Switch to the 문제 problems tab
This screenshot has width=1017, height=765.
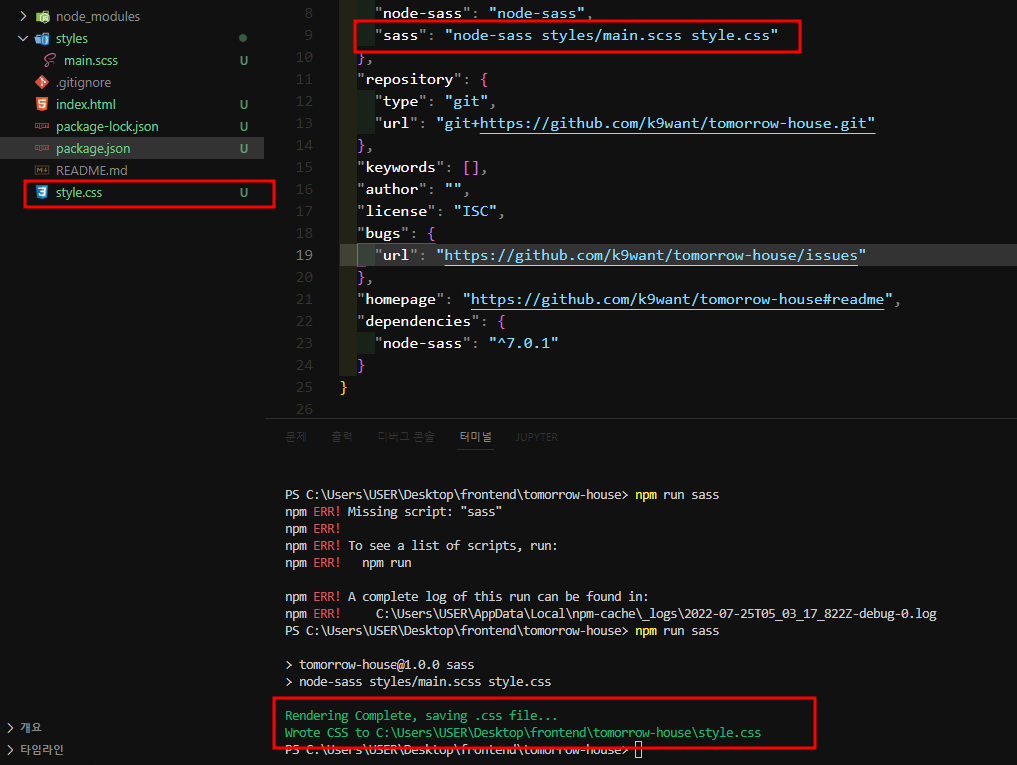[x=296, y=437]
